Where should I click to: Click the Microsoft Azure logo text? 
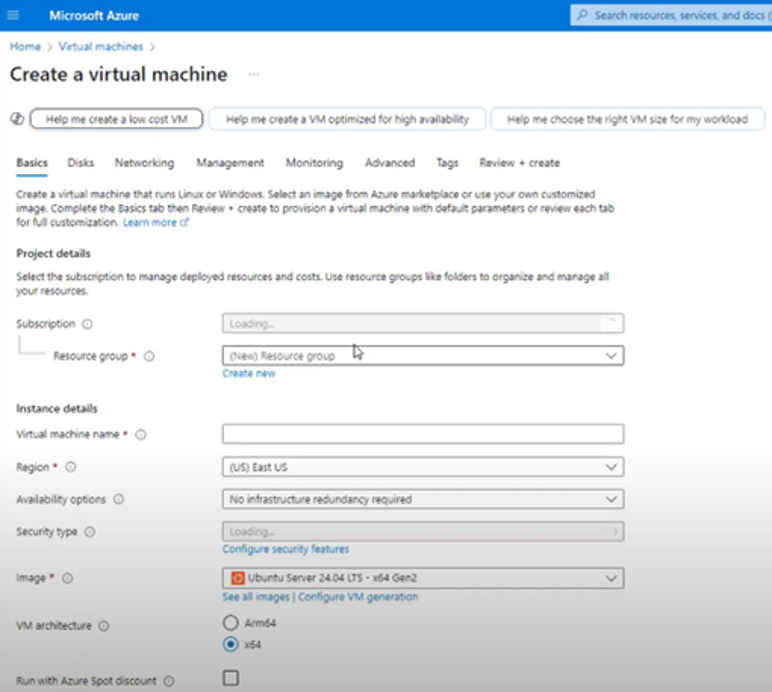point(94,15)
